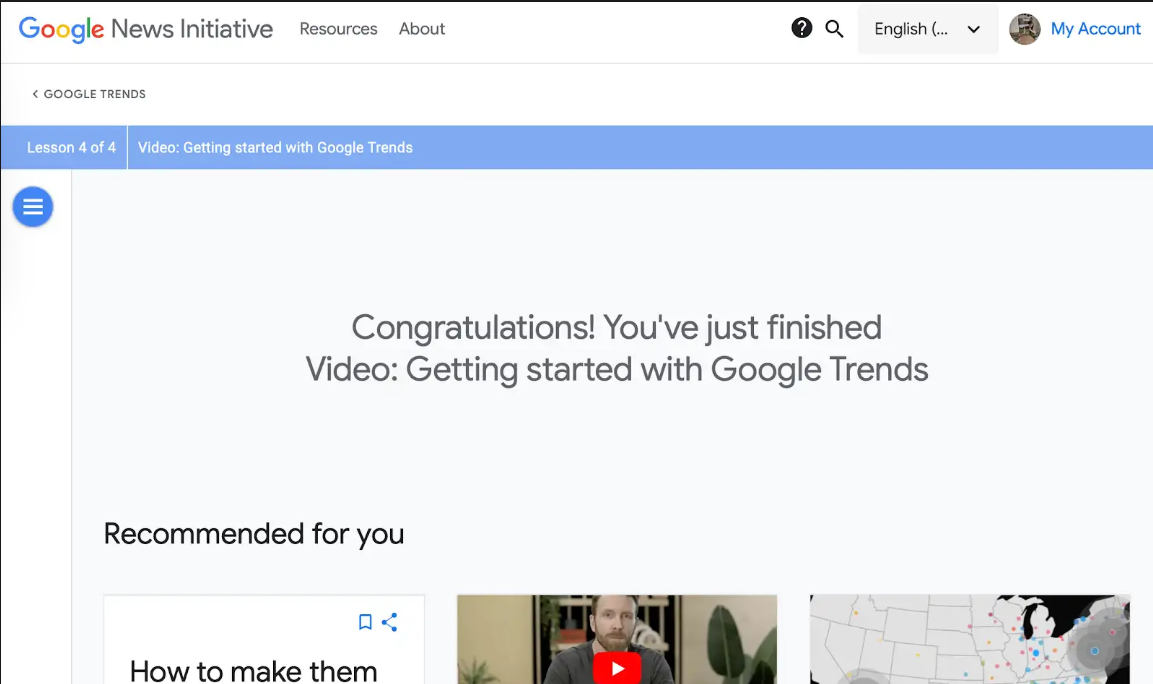Select the lesson title in blue bar
This screenshot has height=684, width=1153.
[x=275, y=148]
